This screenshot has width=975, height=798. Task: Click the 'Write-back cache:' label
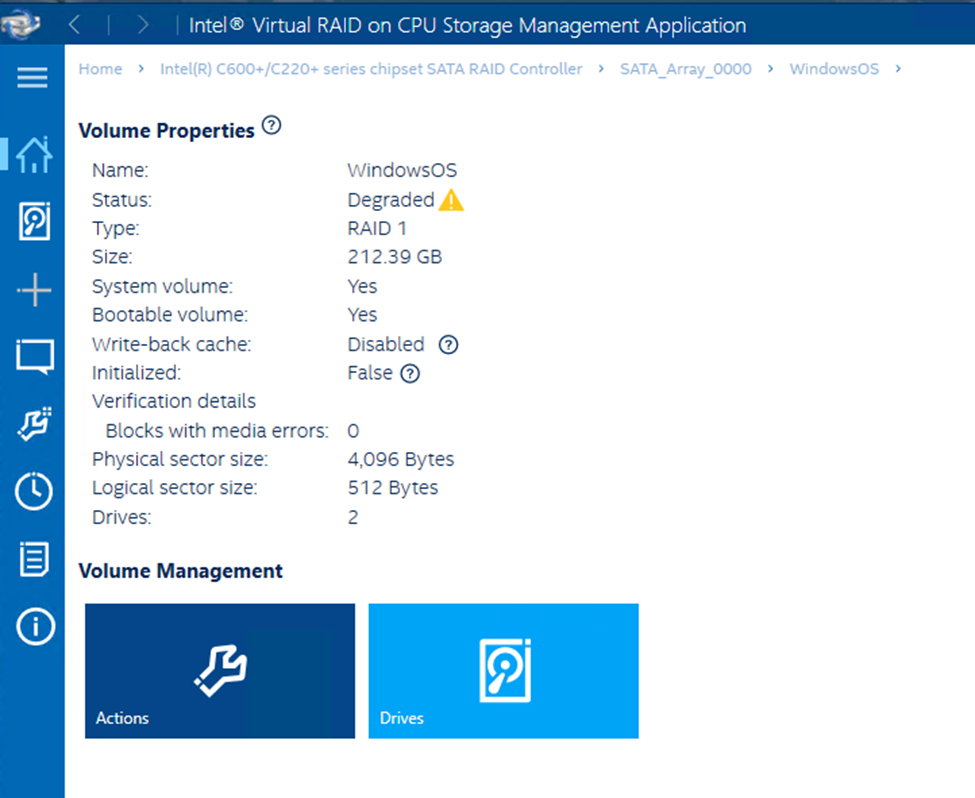(x=172, y=345)
